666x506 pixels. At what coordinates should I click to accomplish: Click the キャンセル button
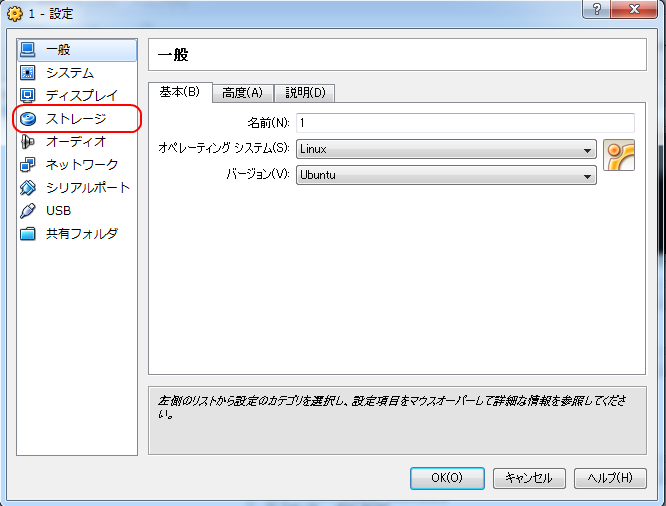(x=529, y=478)
